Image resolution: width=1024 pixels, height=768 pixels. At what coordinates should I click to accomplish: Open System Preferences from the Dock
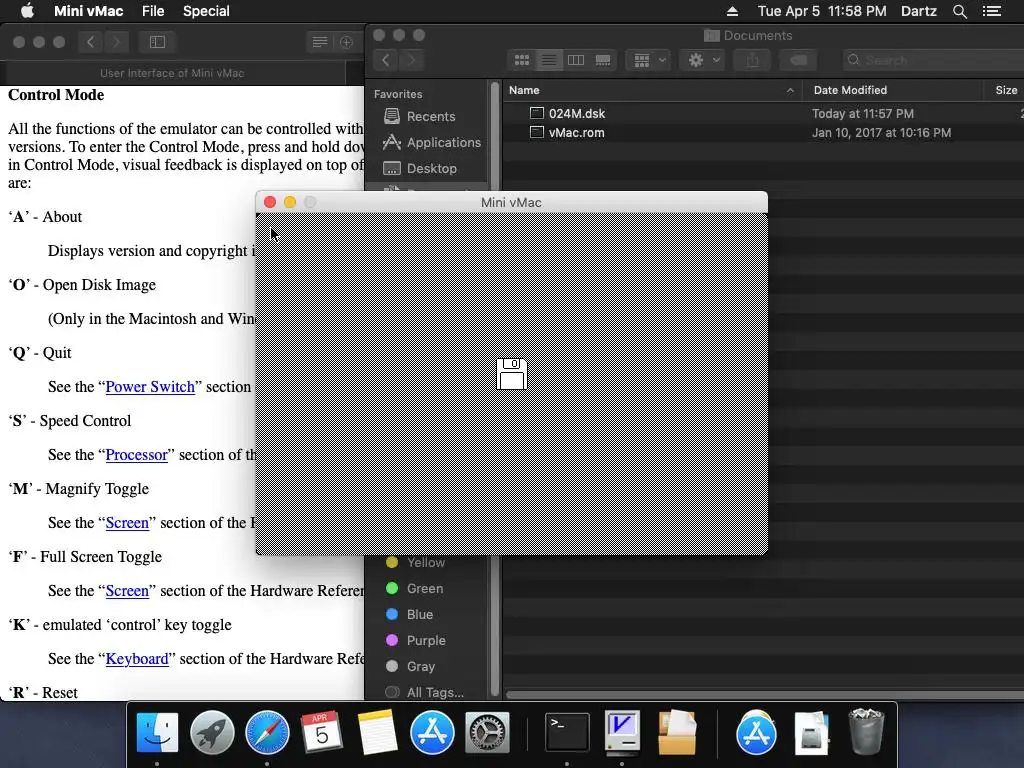(x=487, y=732)
